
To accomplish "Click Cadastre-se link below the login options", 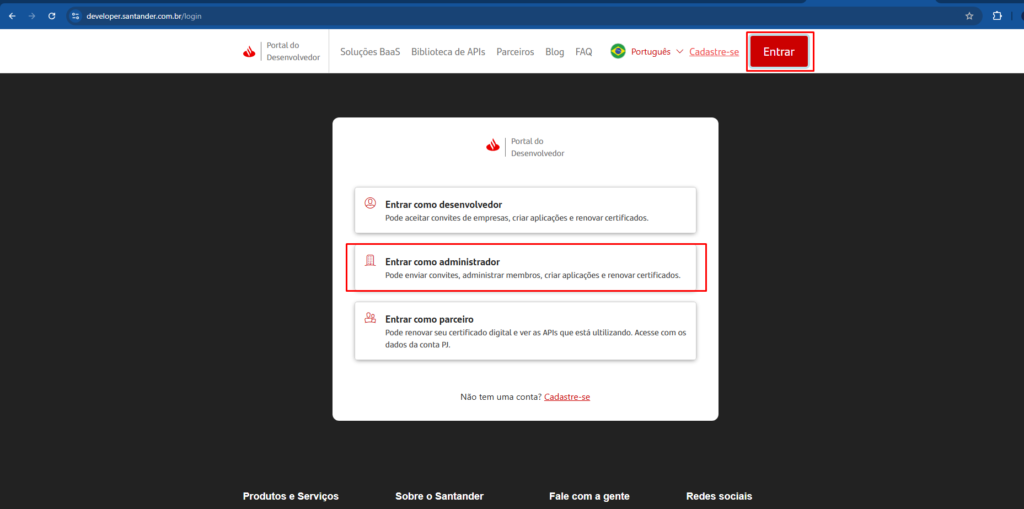I will point(567,397).
